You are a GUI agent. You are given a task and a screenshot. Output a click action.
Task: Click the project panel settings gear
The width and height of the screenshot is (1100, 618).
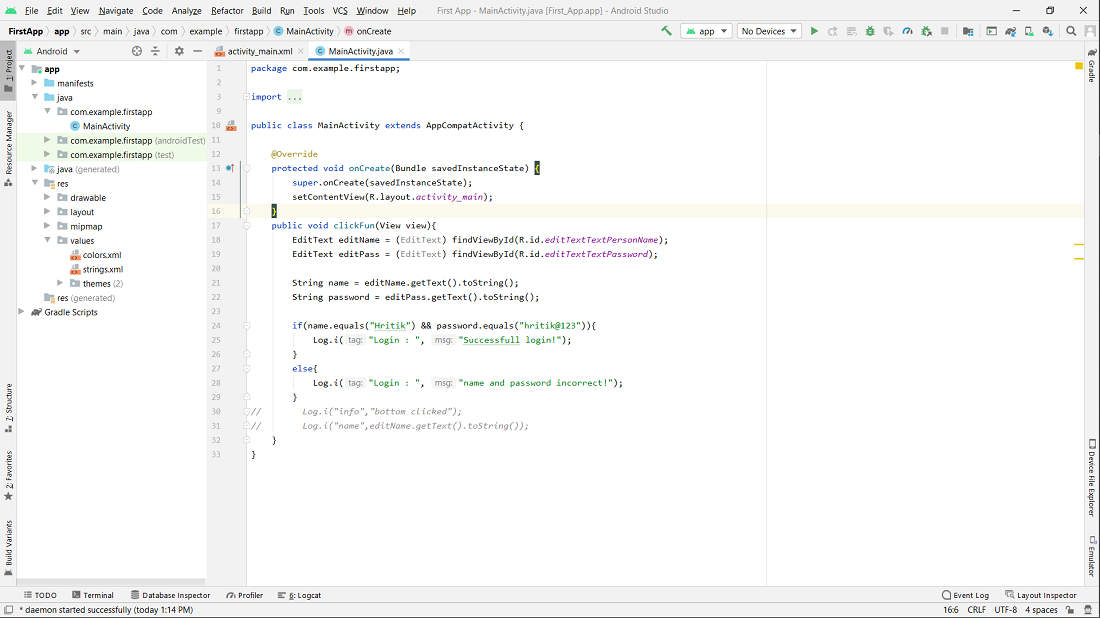(x=179, y=51)
